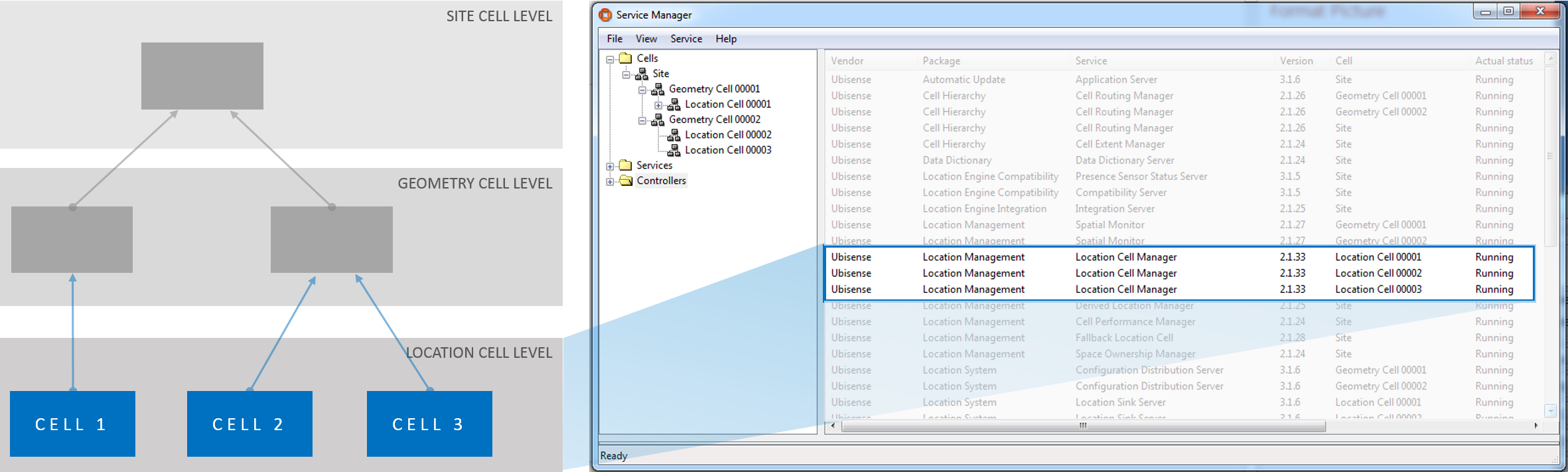This screenshot has width=1568, height=472.
Task: Click the Geometry Cell 00002 network icon
Action: pyautogui.click(x=658, y=119)
